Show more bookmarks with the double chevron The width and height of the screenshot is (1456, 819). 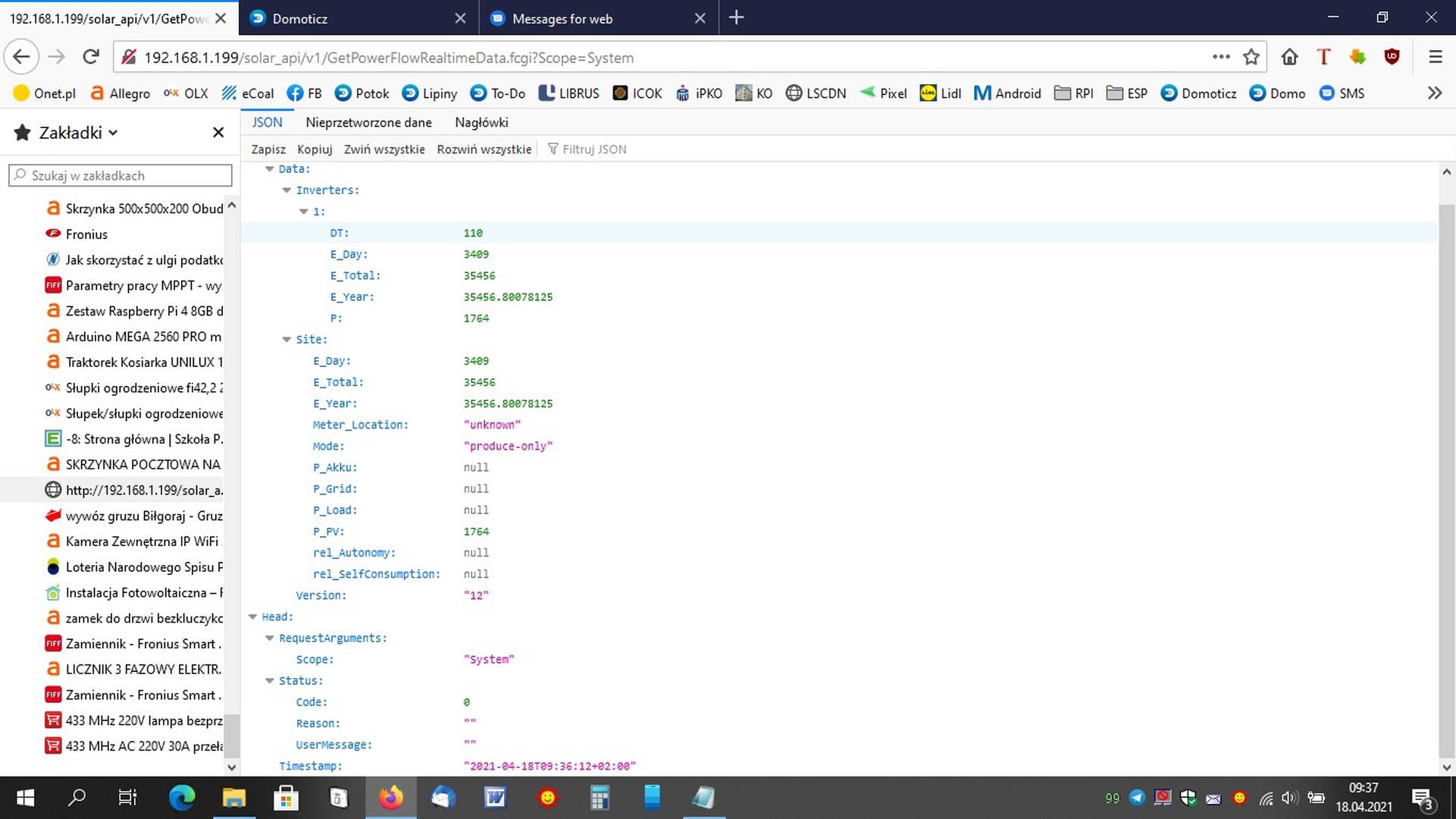[1434, 93]
